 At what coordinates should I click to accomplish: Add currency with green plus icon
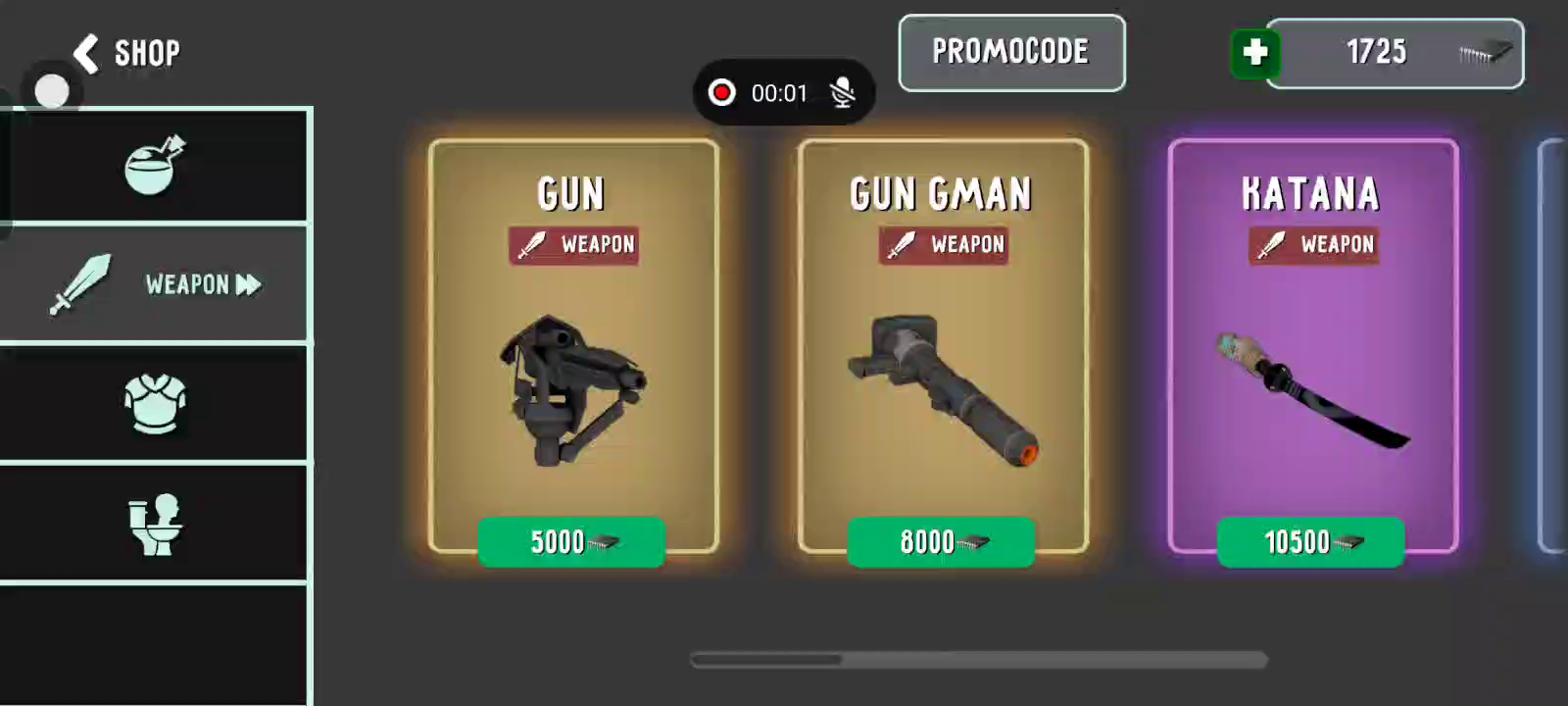[1255, 52]
